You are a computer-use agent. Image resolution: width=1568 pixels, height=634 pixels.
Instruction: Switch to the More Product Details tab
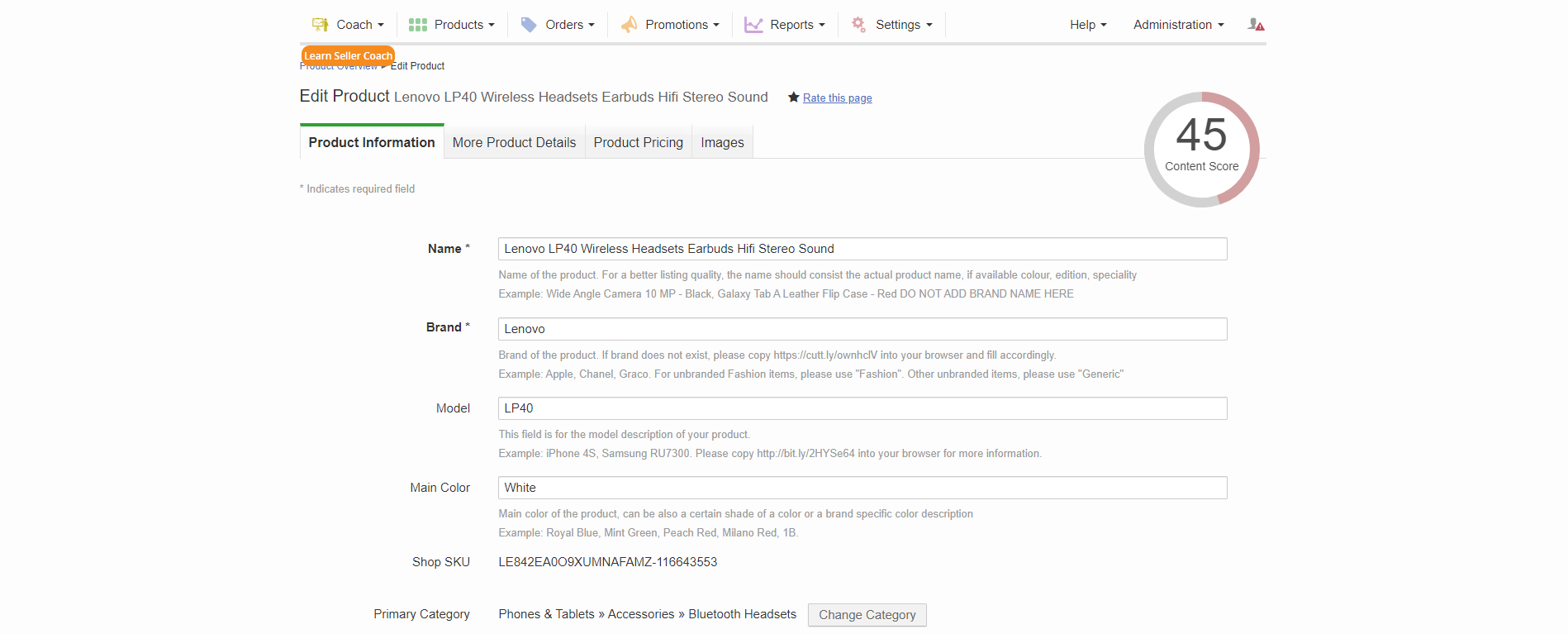514,142
